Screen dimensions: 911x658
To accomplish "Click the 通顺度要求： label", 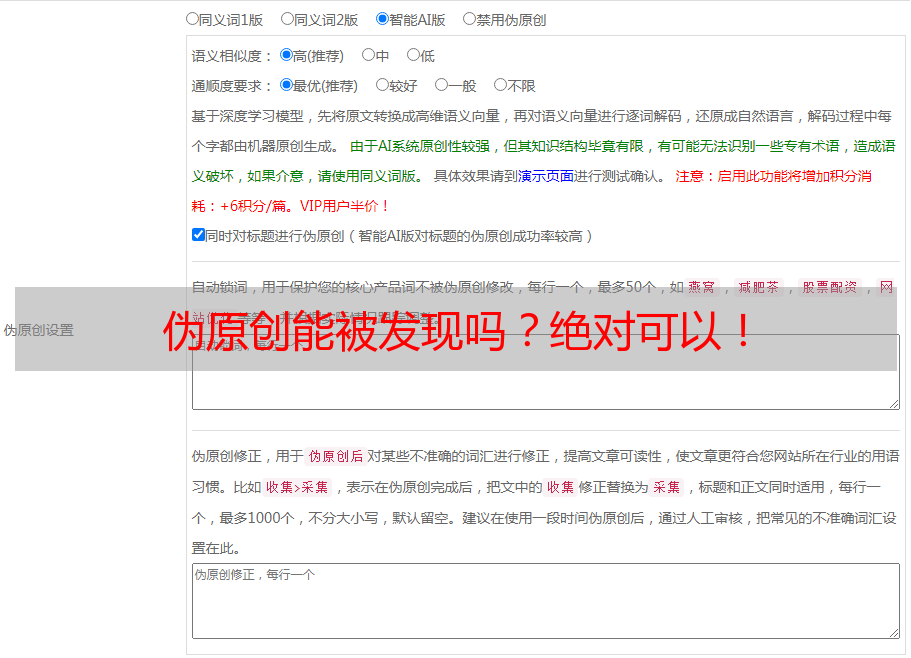I will click(x=232, y=87).
